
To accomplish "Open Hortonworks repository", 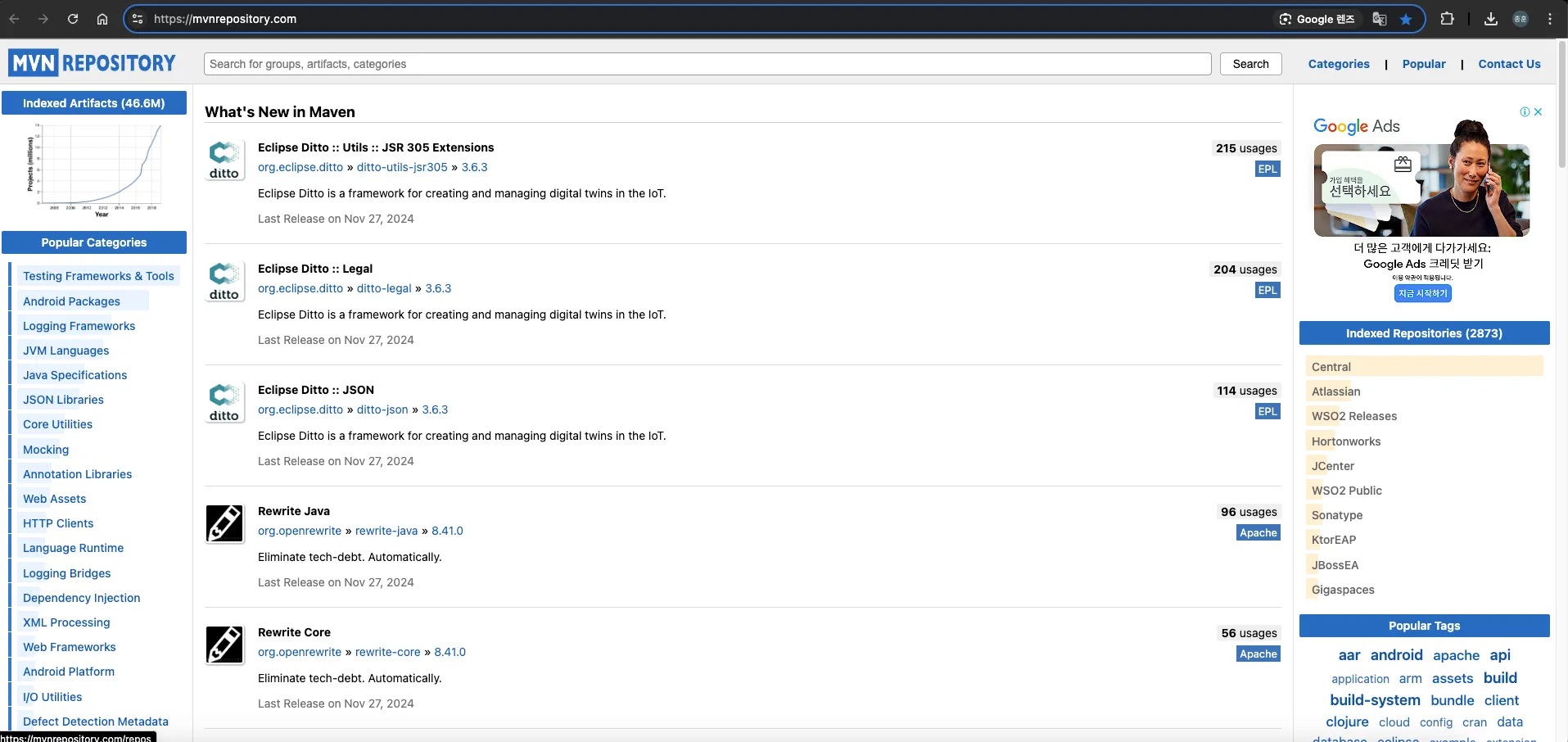I will (1346, 441).
